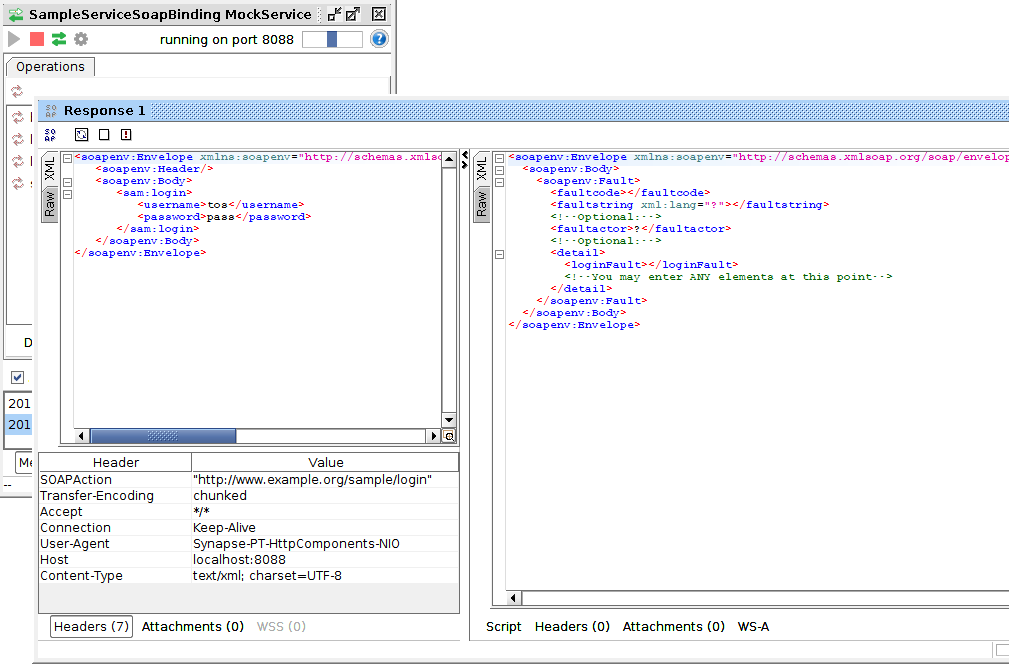
Task: Show the response WS-A tab
Action: [753, 627]
